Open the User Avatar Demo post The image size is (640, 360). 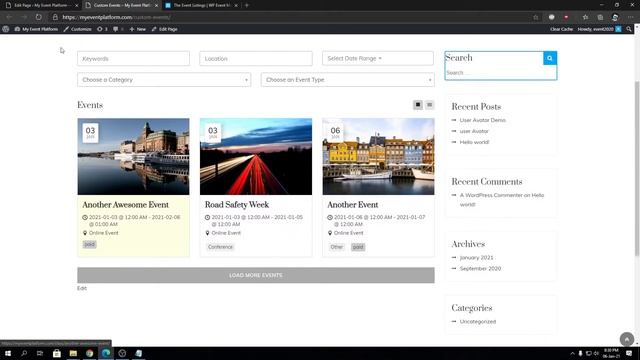click(x=482, y=120)
